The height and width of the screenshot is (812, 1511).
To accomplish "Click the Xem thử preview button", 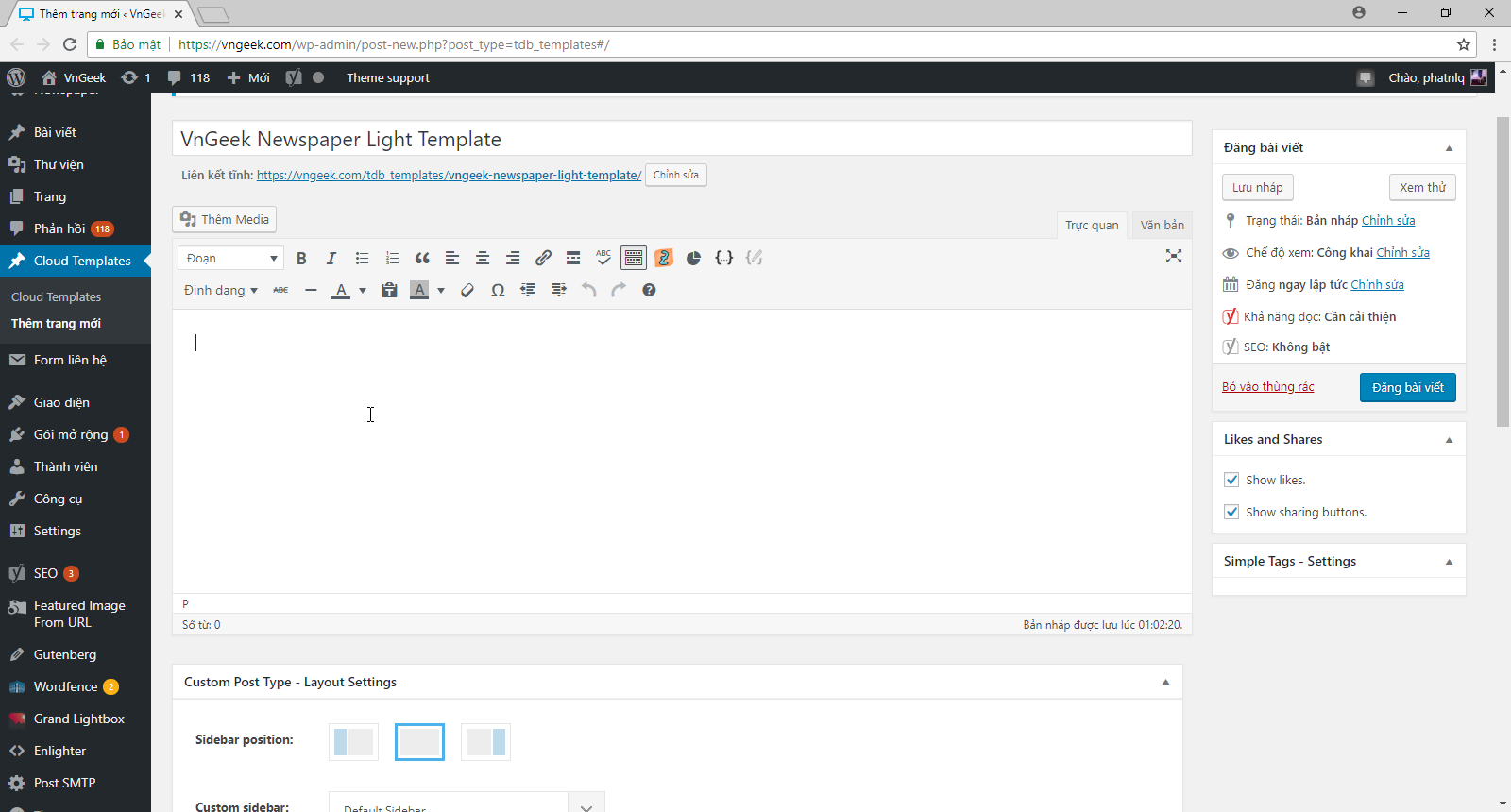I will coord(1422,187).
